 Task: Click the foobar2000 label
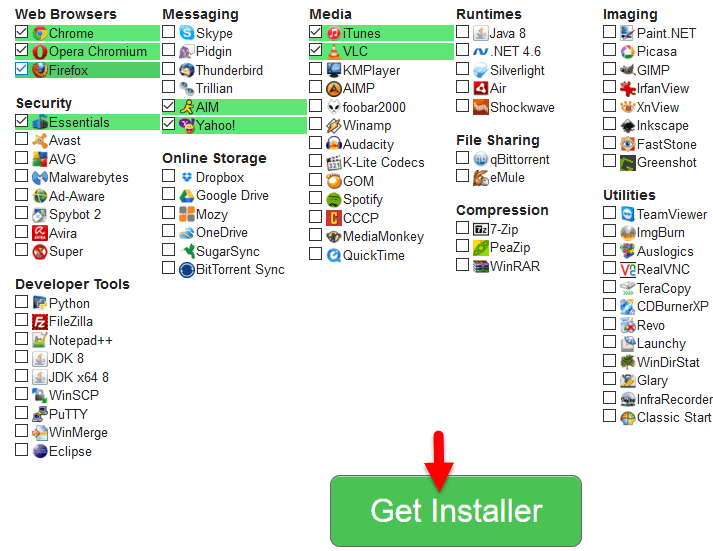click(374, 107)
